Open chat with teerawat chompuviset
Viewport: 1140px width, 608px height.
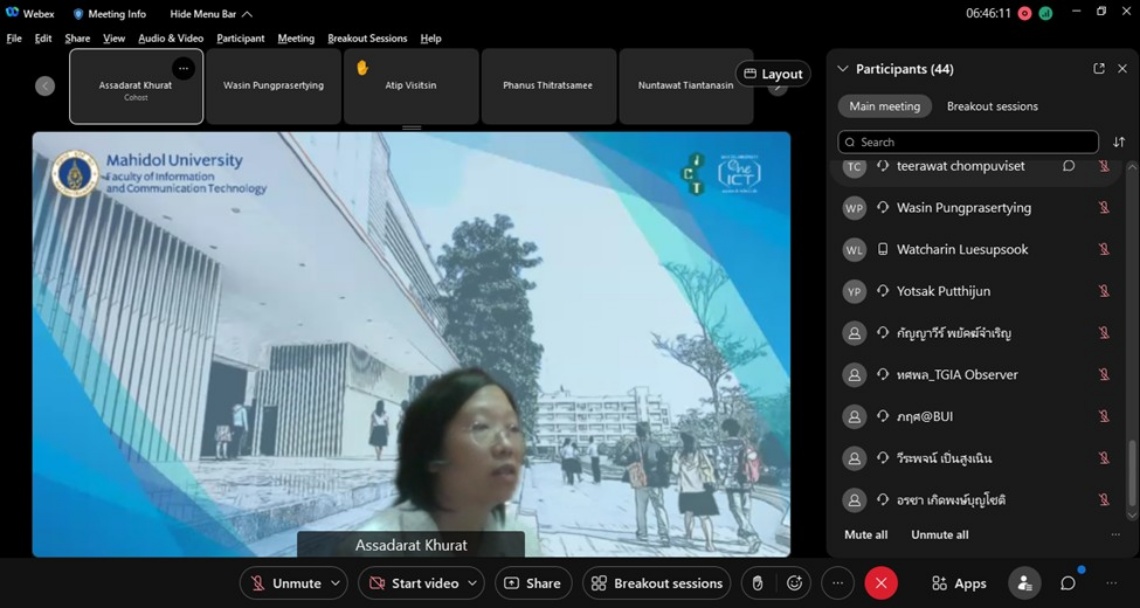tap(1069, 166)
